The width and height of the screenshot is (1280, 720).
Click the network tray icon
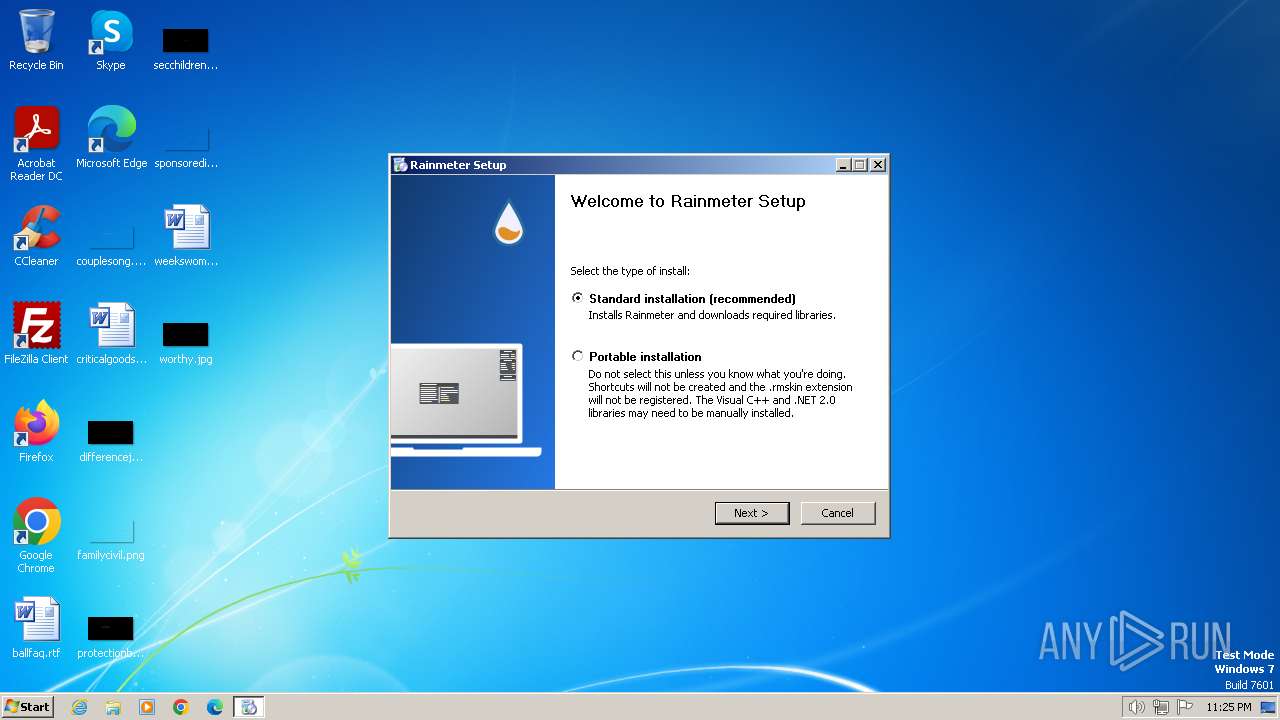pyautogui.click(x=1161, y=707)
